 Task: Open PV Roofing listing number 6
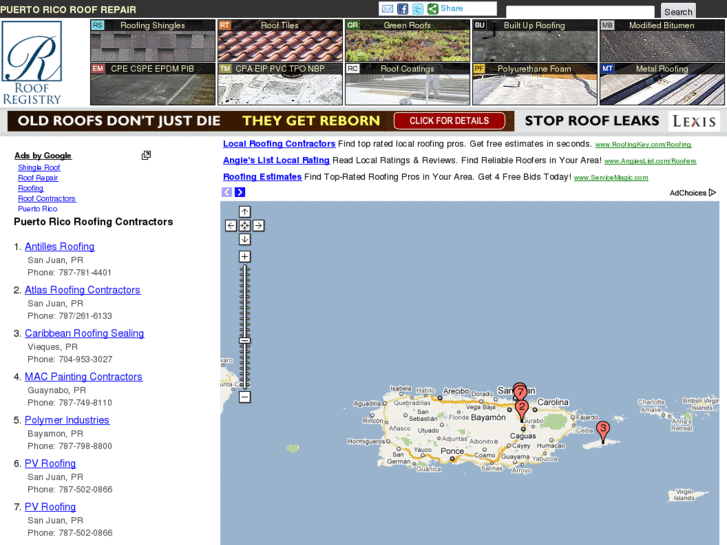pos(50,463)
